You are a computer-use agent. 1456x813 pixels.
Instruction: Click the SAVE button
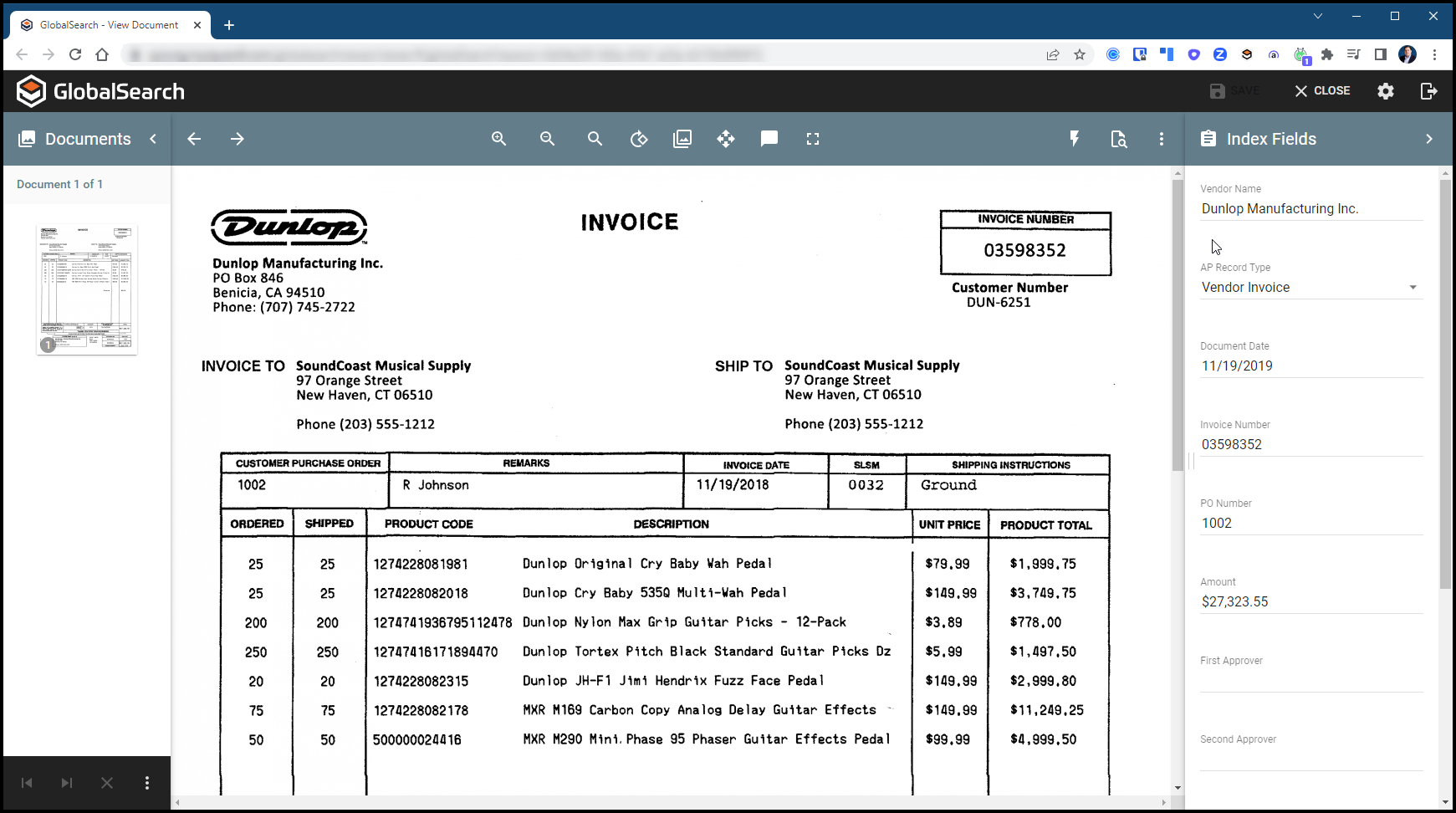[1235, 90]
